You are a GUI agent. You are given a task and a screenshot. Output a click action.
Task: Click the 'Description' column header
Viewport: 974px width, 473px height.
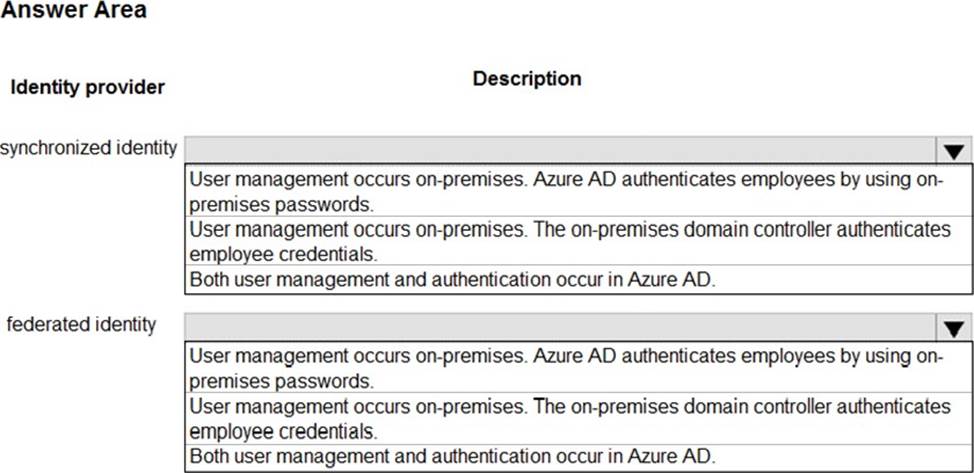[x=527, y=79]
